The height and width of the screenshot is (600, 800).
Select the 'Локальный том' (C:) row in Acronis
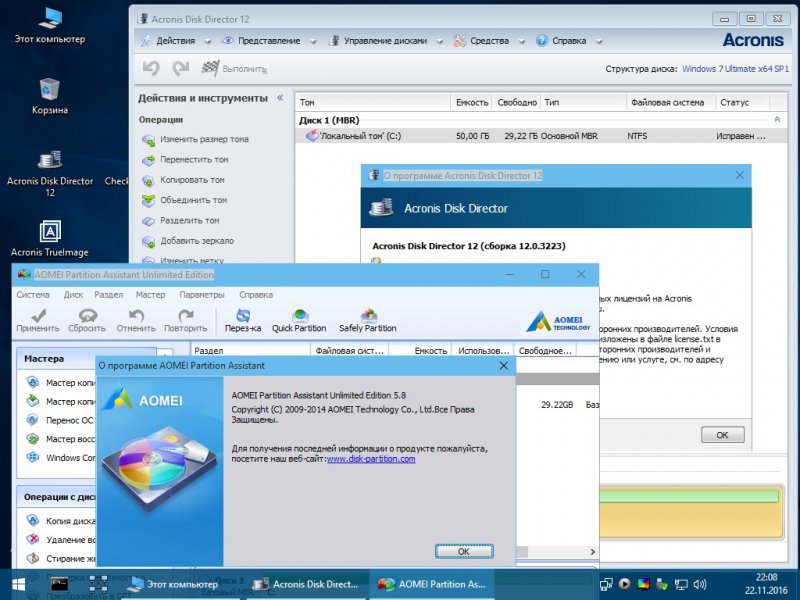pos(541,136)
